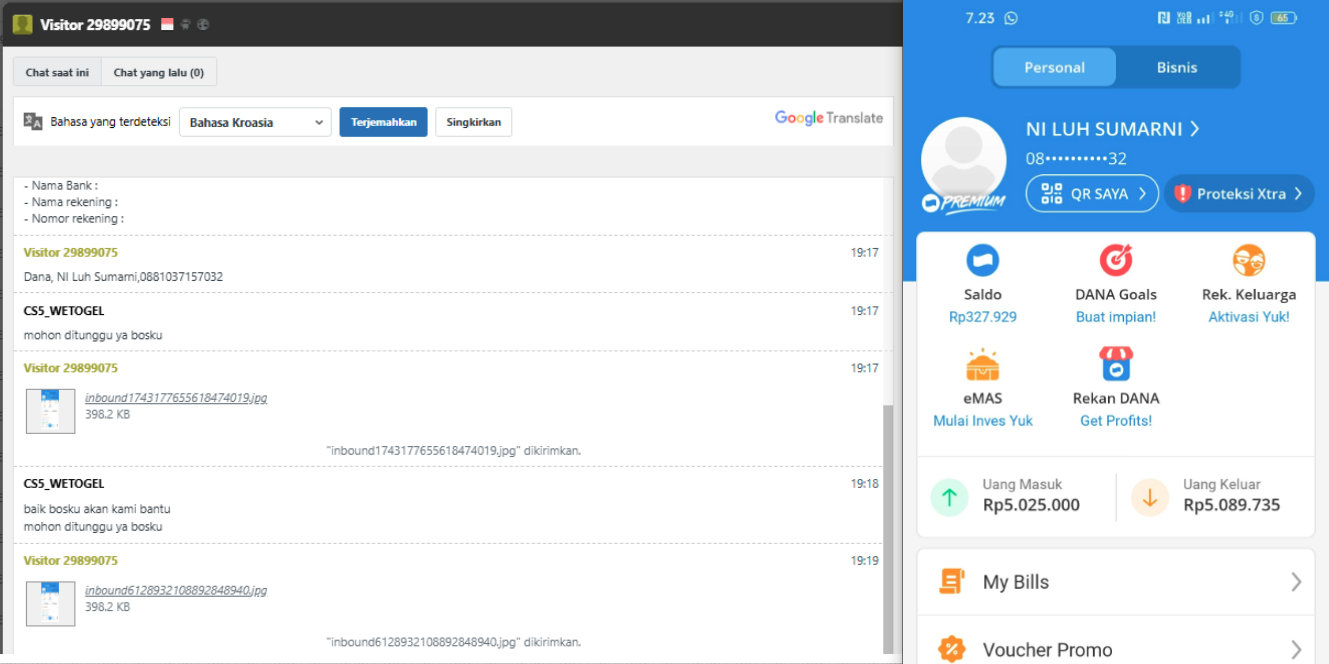The width and height of the screenshot is (1329, 664).
Task: Open the Saldo wallet icon
Action: click(983, 260)
